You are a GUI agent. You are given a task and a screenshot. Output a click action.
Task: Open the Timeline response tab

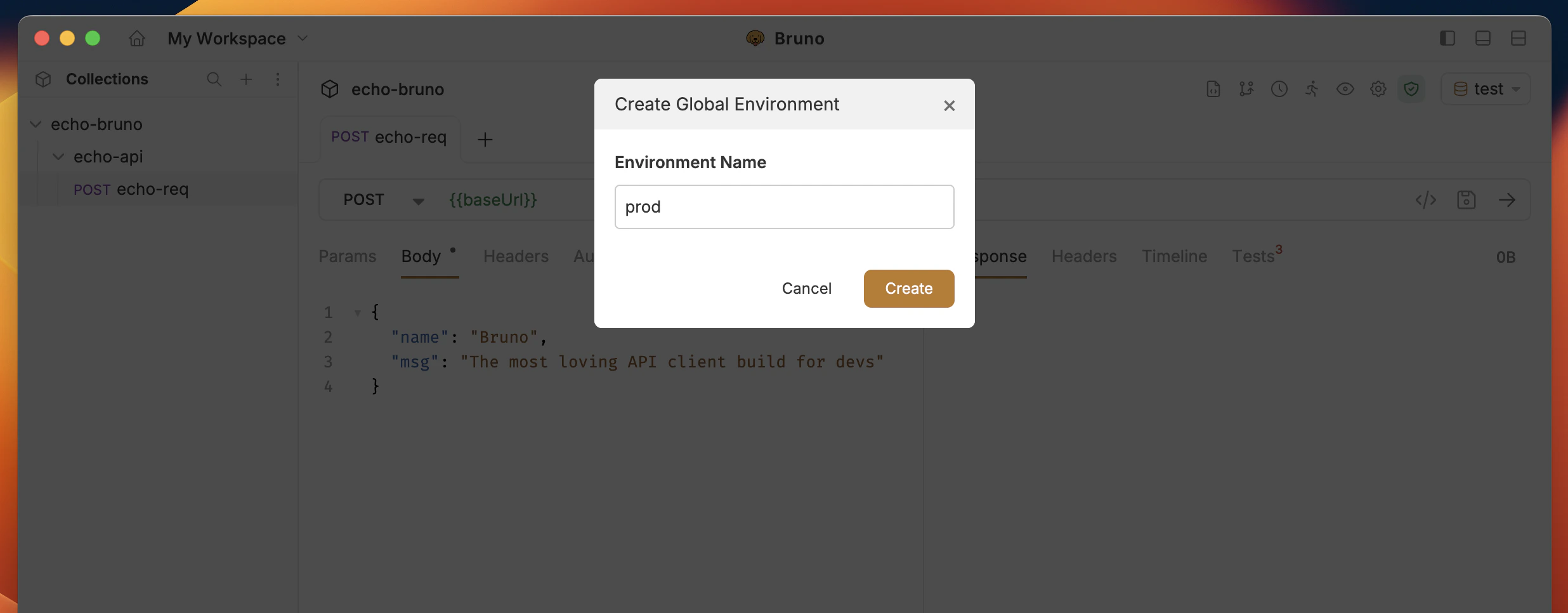point(1173,256)
